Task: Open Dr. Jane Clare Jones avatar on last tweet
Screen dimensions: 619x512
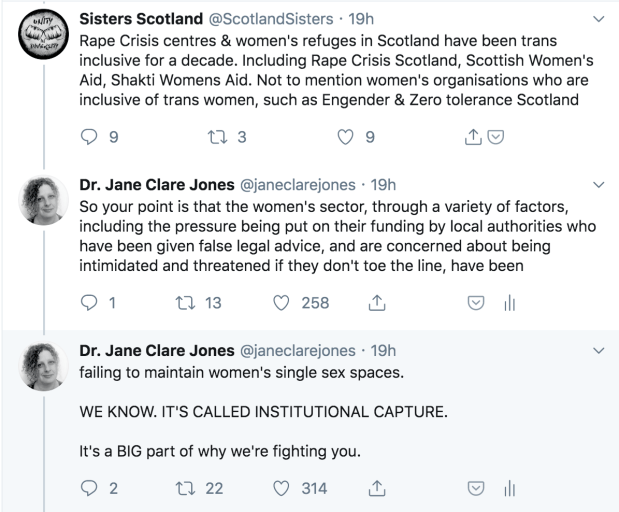Action: pyautogui.click(x=42, y=370)
